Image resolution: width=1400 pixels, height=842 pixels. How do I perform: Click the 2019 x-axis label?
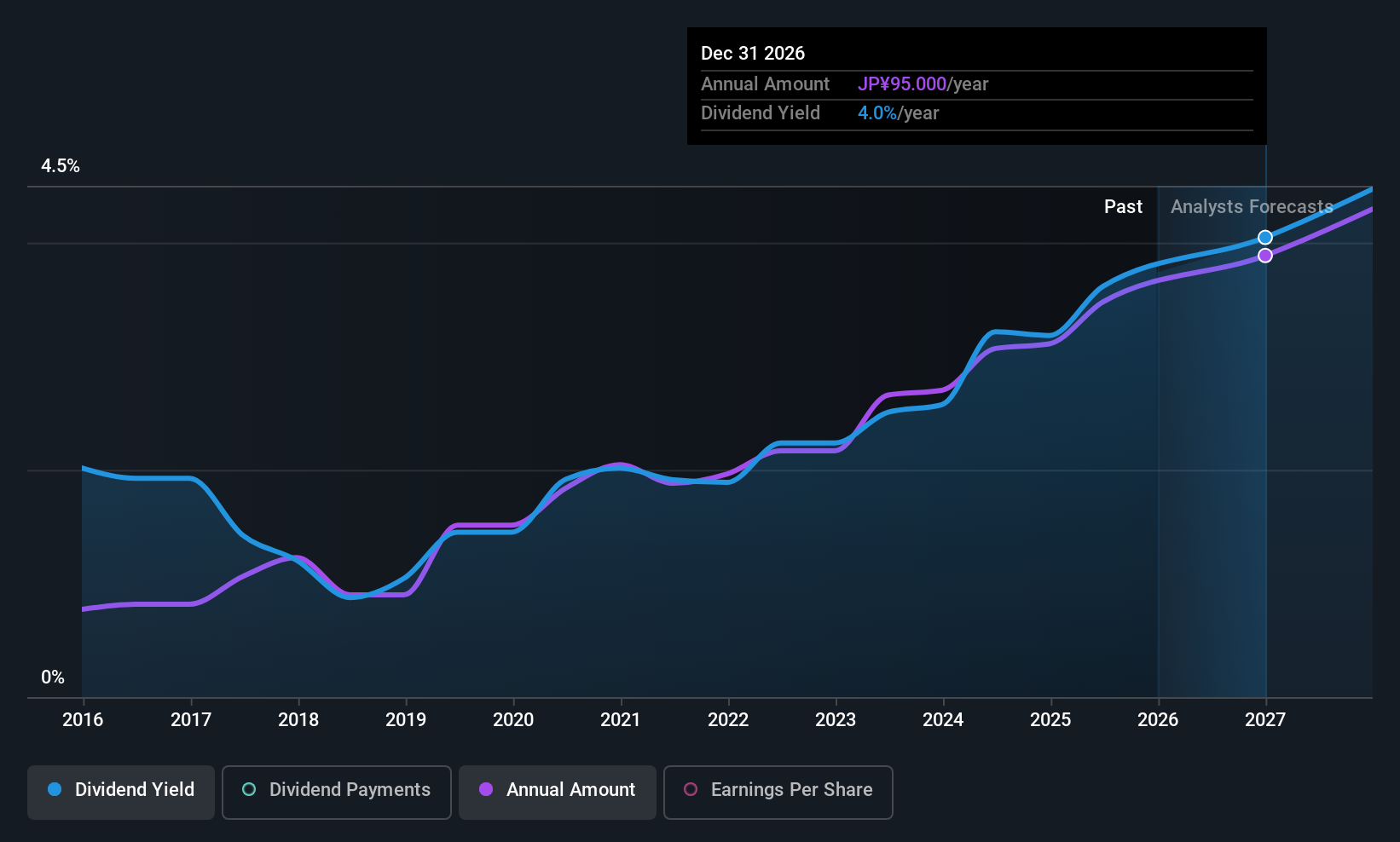[x=406, y=720]
